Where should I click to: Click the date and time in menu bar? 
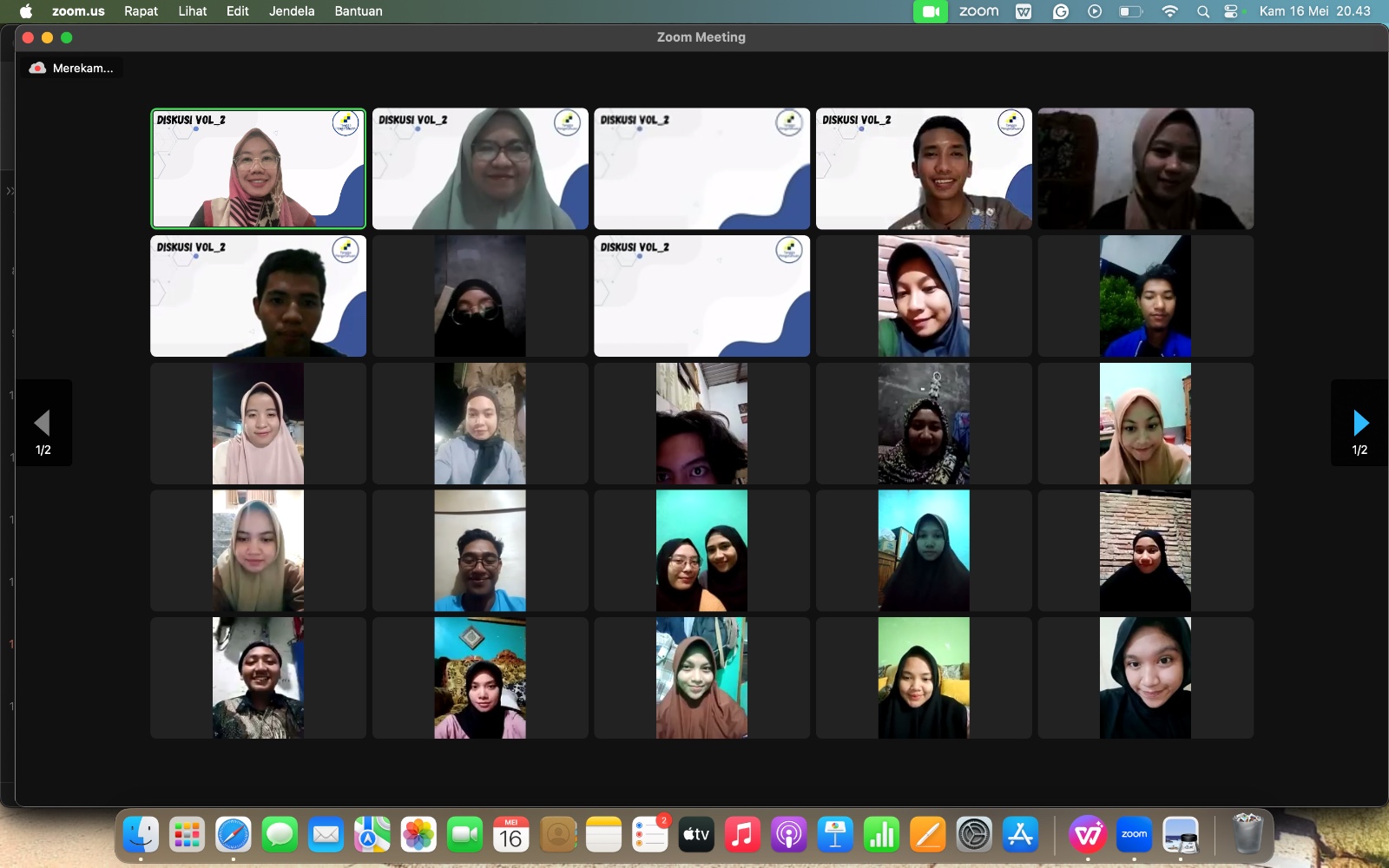(x=1314, y=11)
